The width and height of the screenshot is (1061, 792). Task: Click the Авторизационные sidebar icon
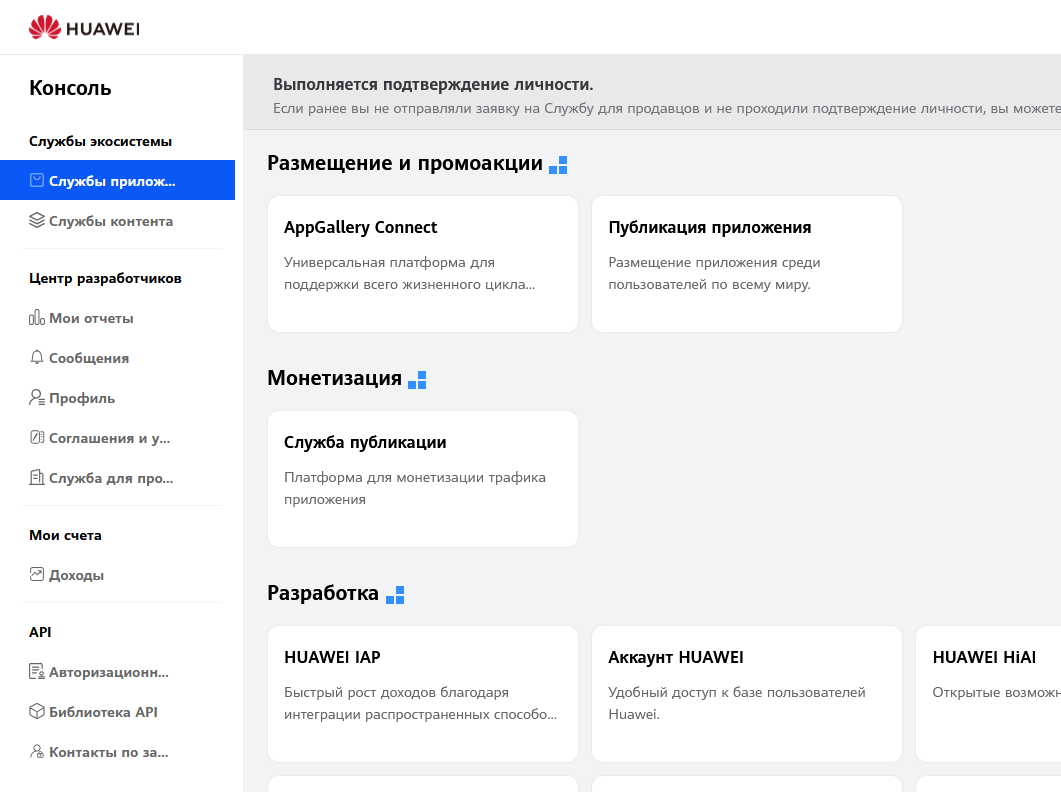tap(37, 671)
